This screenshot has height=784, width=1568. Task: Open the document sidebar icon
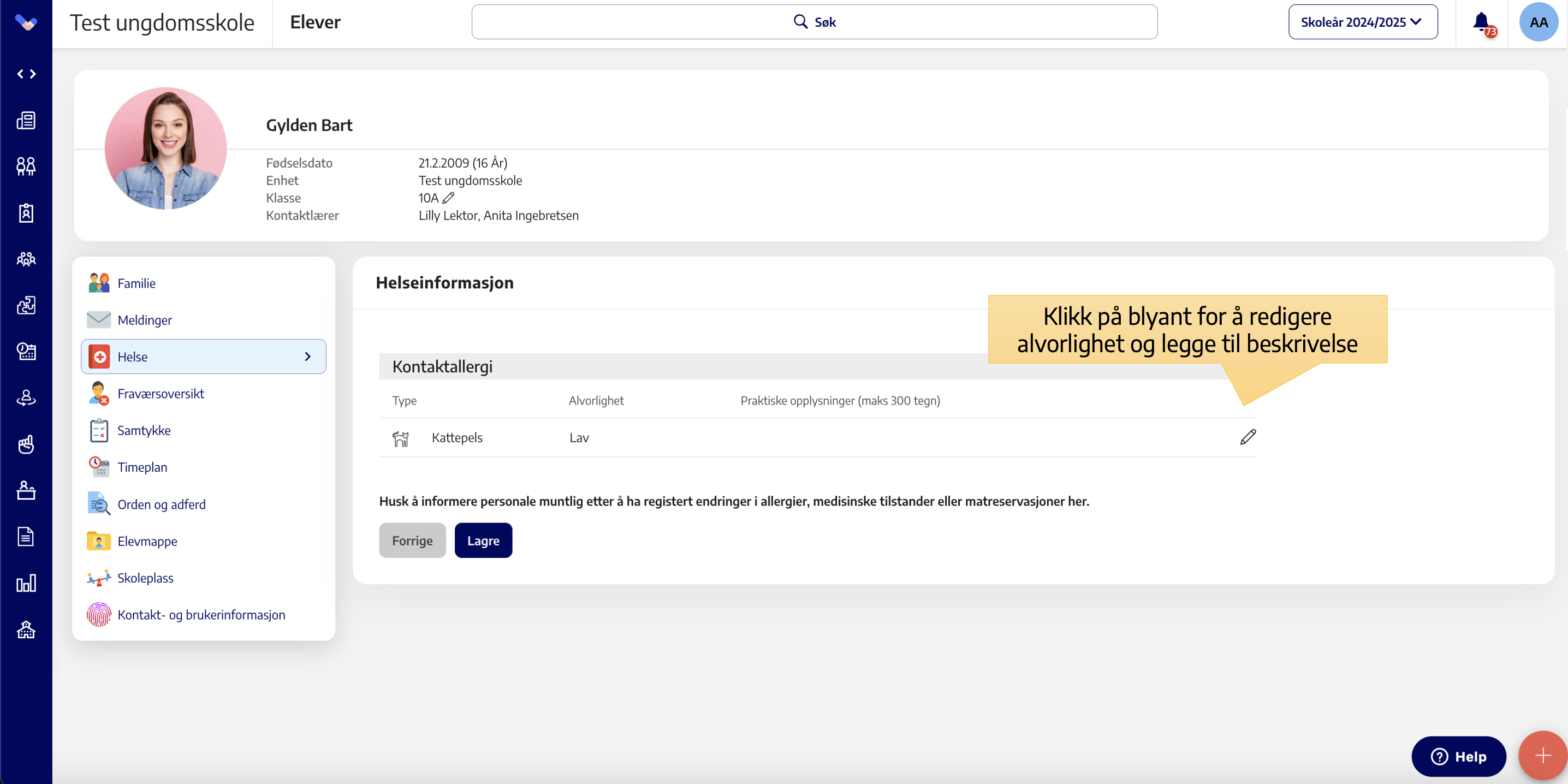click(x=26, y=537)
